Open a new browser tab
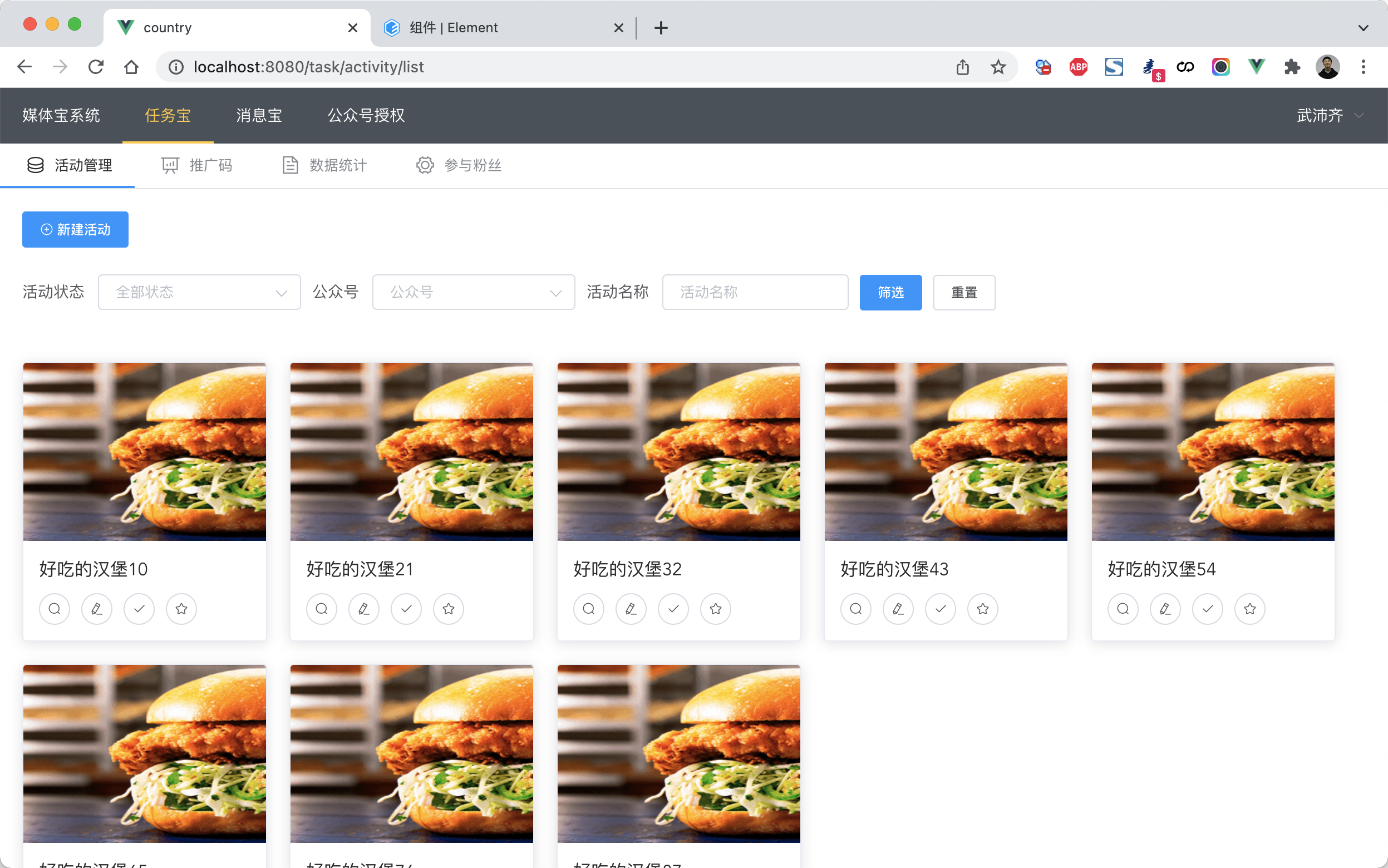 point(661,28)
